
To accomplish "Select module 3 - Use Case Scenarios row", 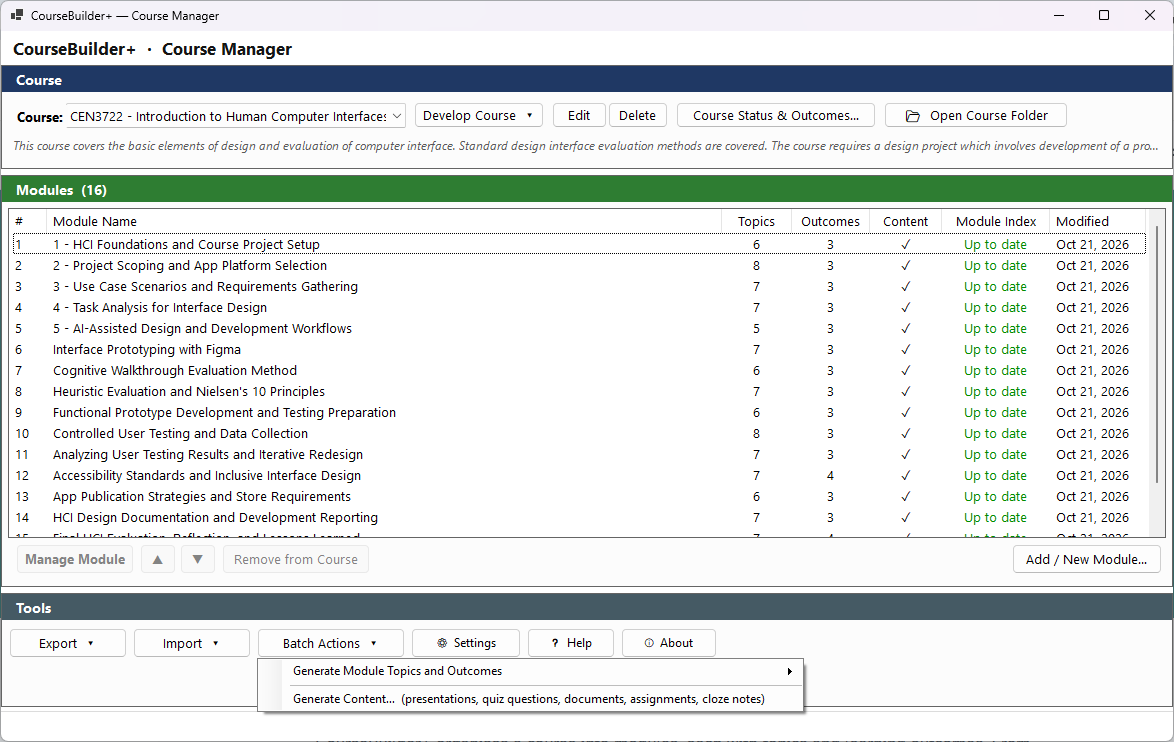I will [579, 286].
